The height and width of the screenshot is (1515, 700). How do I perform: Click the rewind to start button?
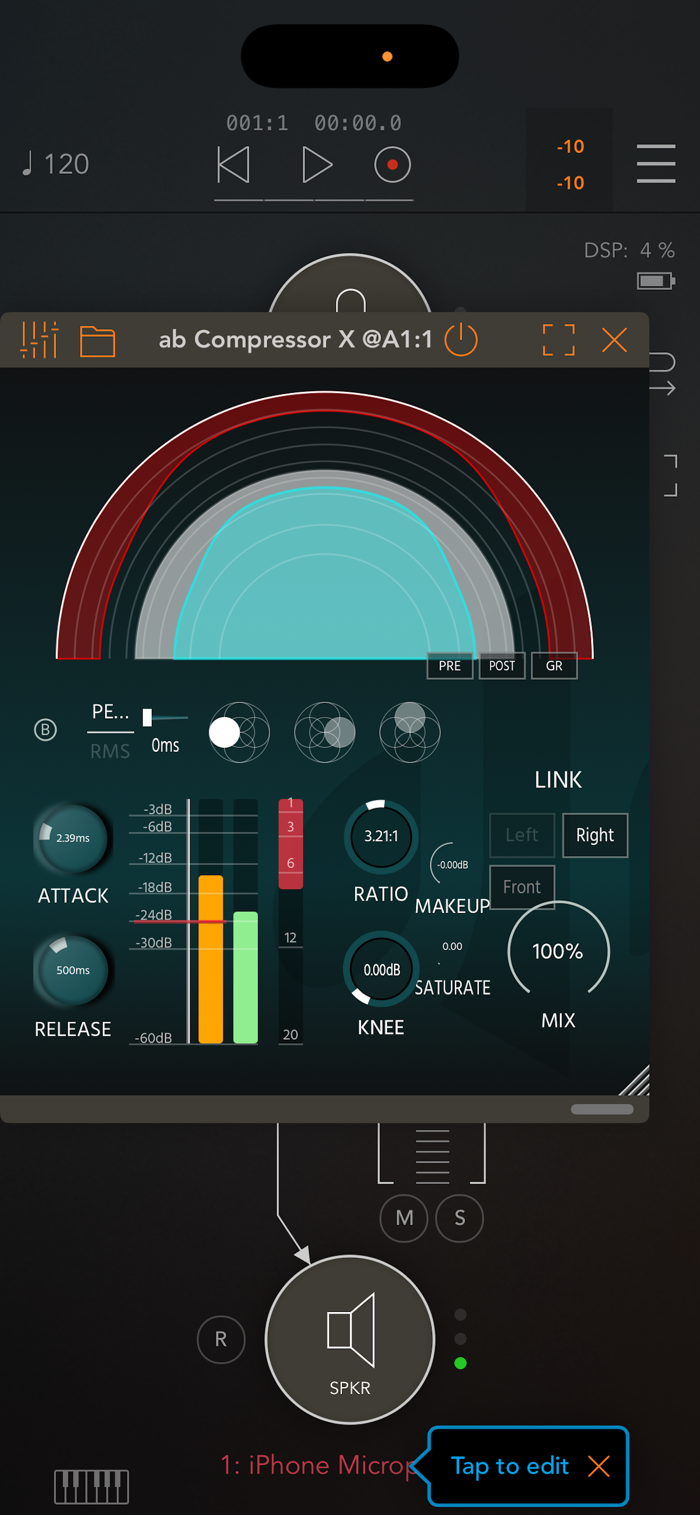point(234,165)
